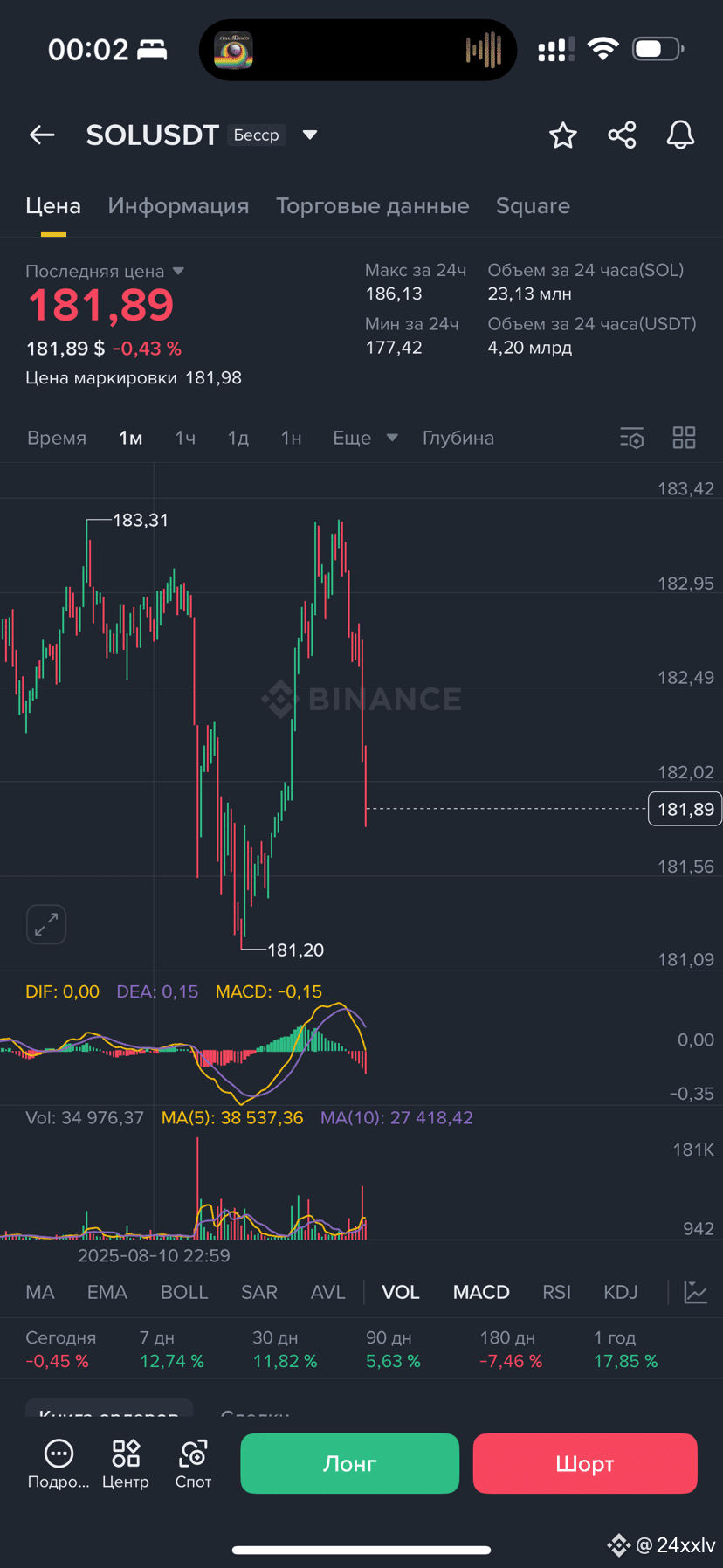Open the Центр icon
Viewport: 723px width, 1568px height.
click(126, 1463)
